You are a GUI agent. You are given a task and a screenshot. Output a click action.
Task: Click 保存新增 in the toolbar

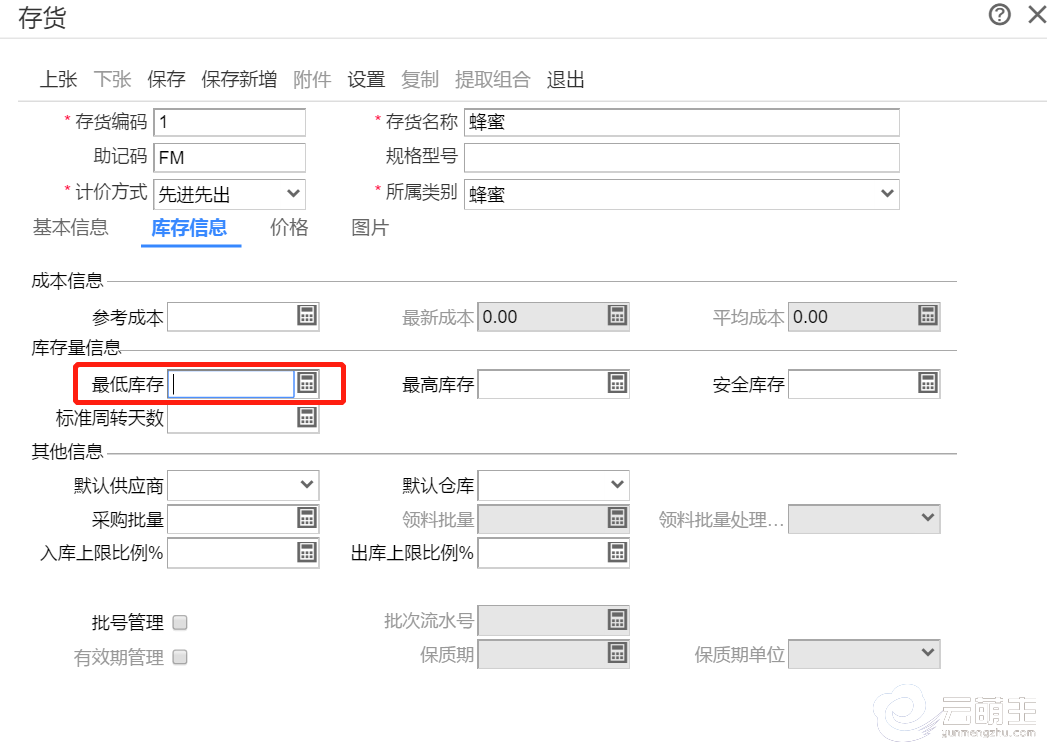click(239, 80)
